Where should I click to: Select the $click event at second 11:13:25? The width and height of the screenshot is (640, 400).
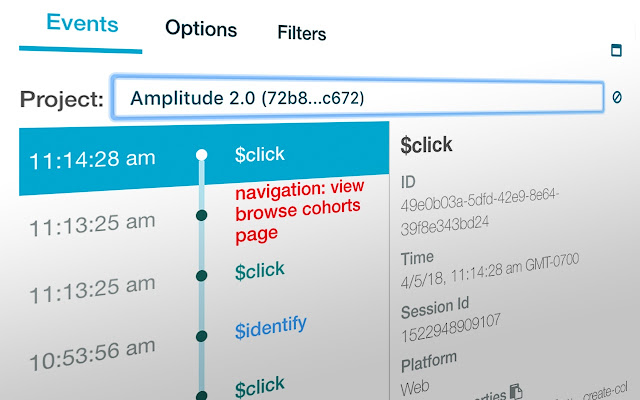coord(259,270)
